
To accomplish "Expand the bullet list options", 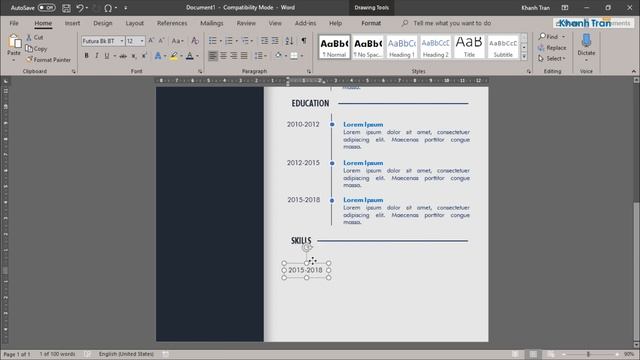I will tap(221, 40).
